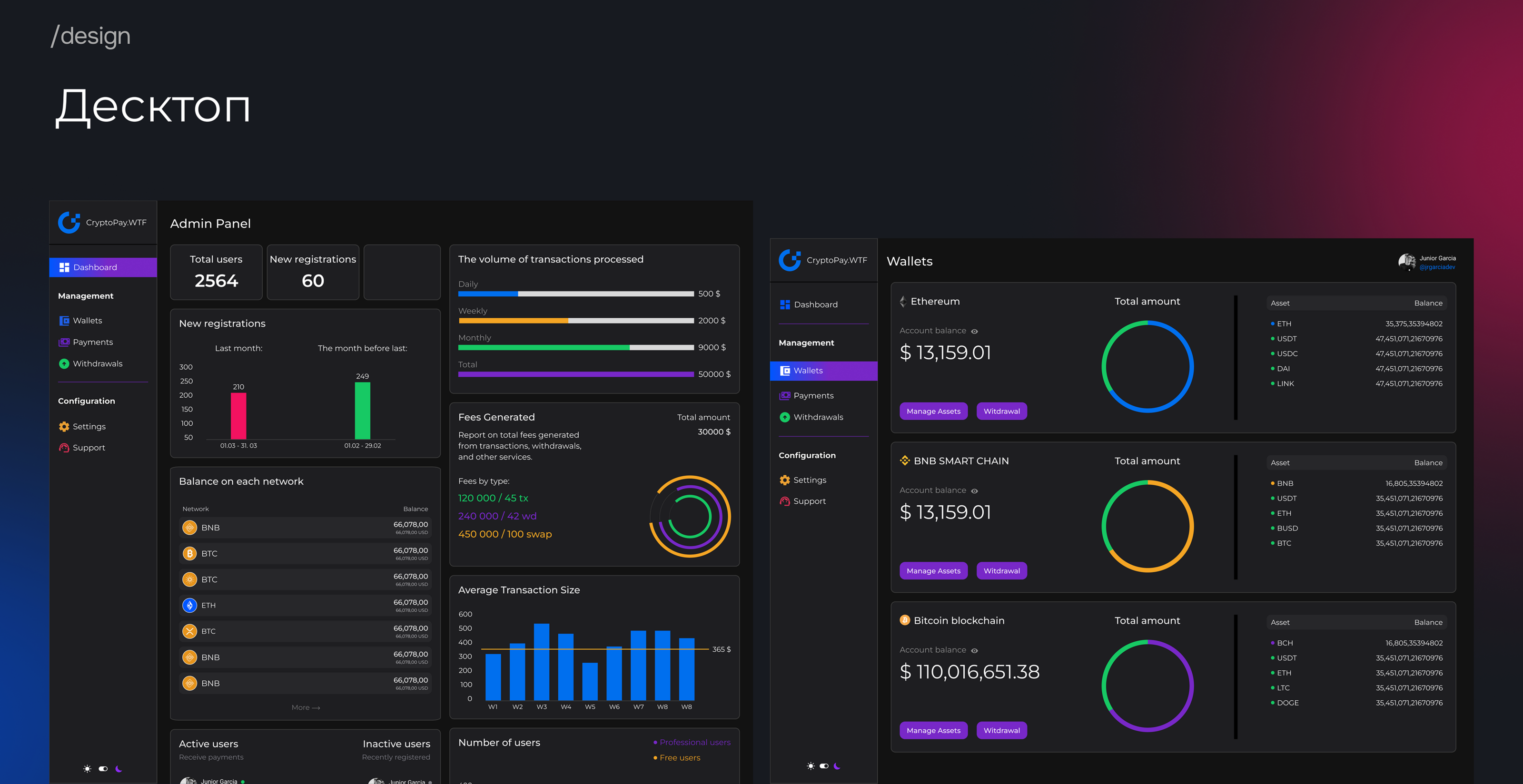This screenshot has width=1523, height=784.
Task: Click the BNB coin icon in the first network row
Action: pyautogui.click(x=189, y=528)
